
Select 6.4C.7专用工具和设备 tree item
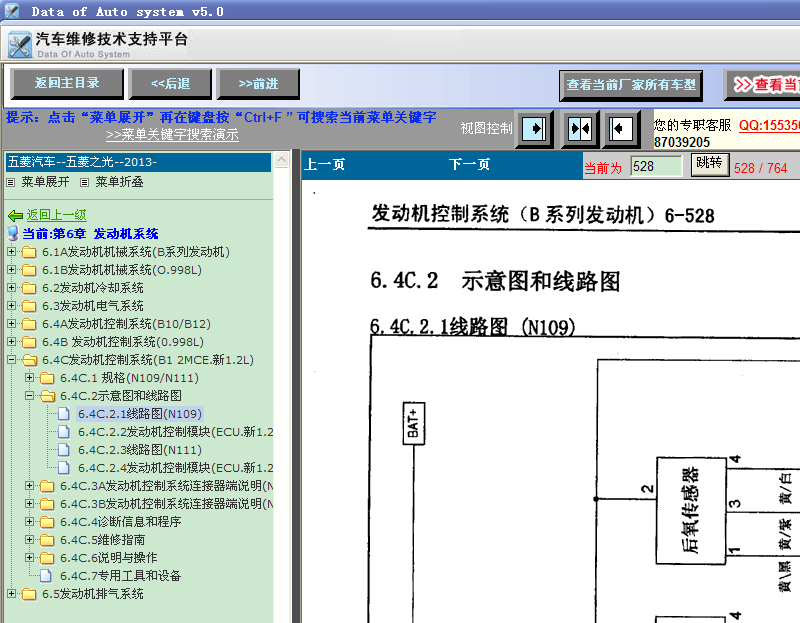pyautogui.click(x=120, y=576)
